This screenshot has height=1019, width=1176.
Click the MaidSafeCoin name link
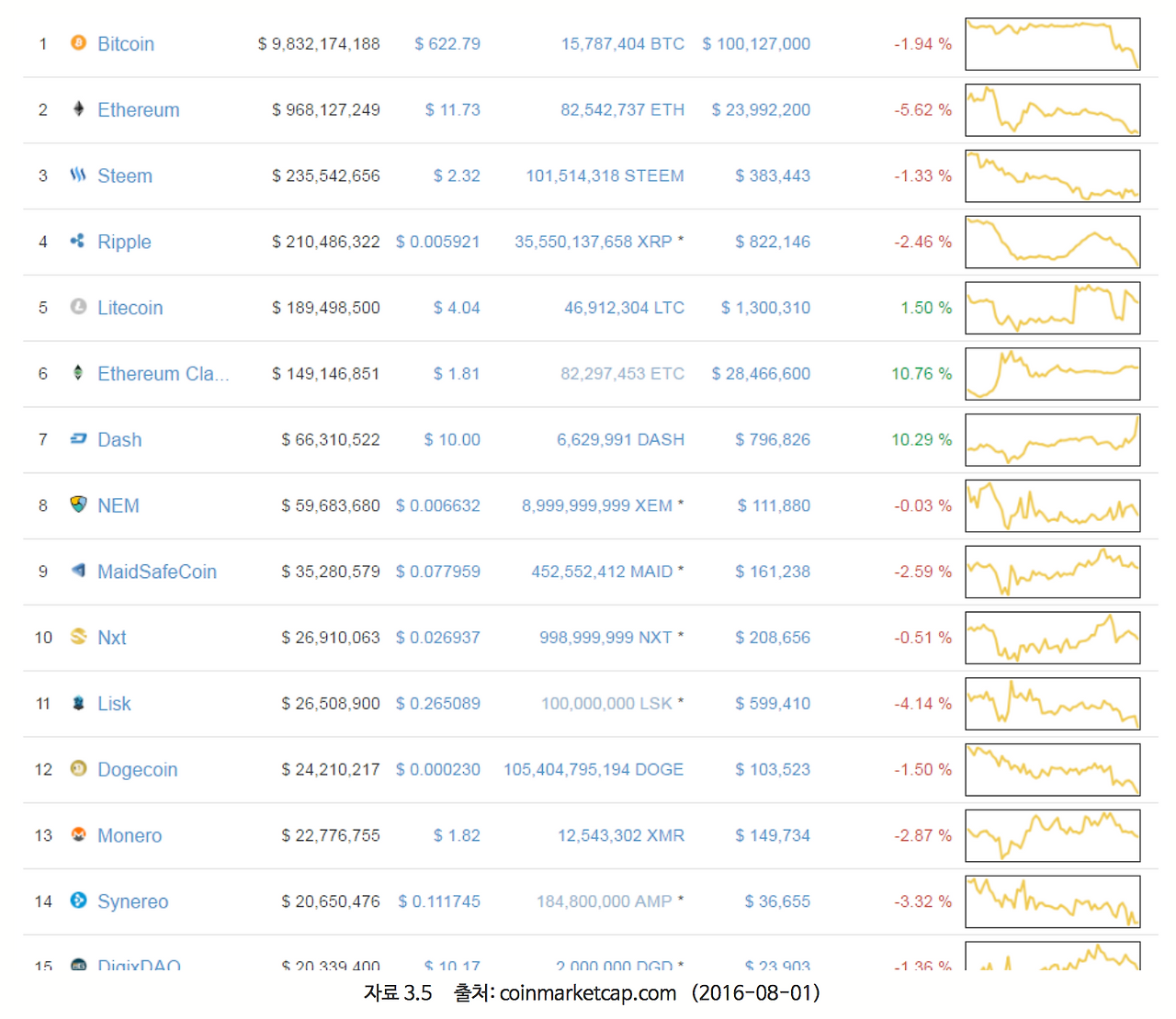point(157,571)
